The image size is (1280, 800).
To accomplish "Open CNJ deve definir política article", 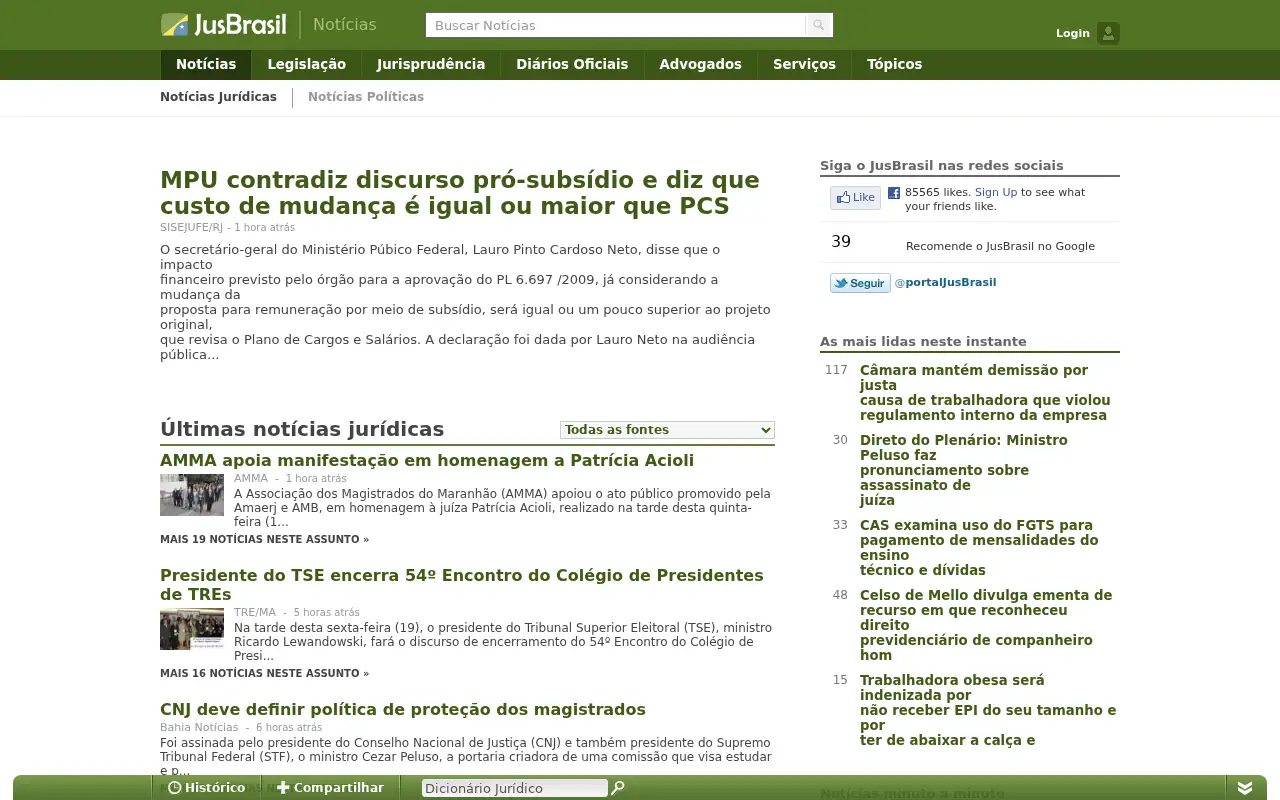I will pos(403,709).
